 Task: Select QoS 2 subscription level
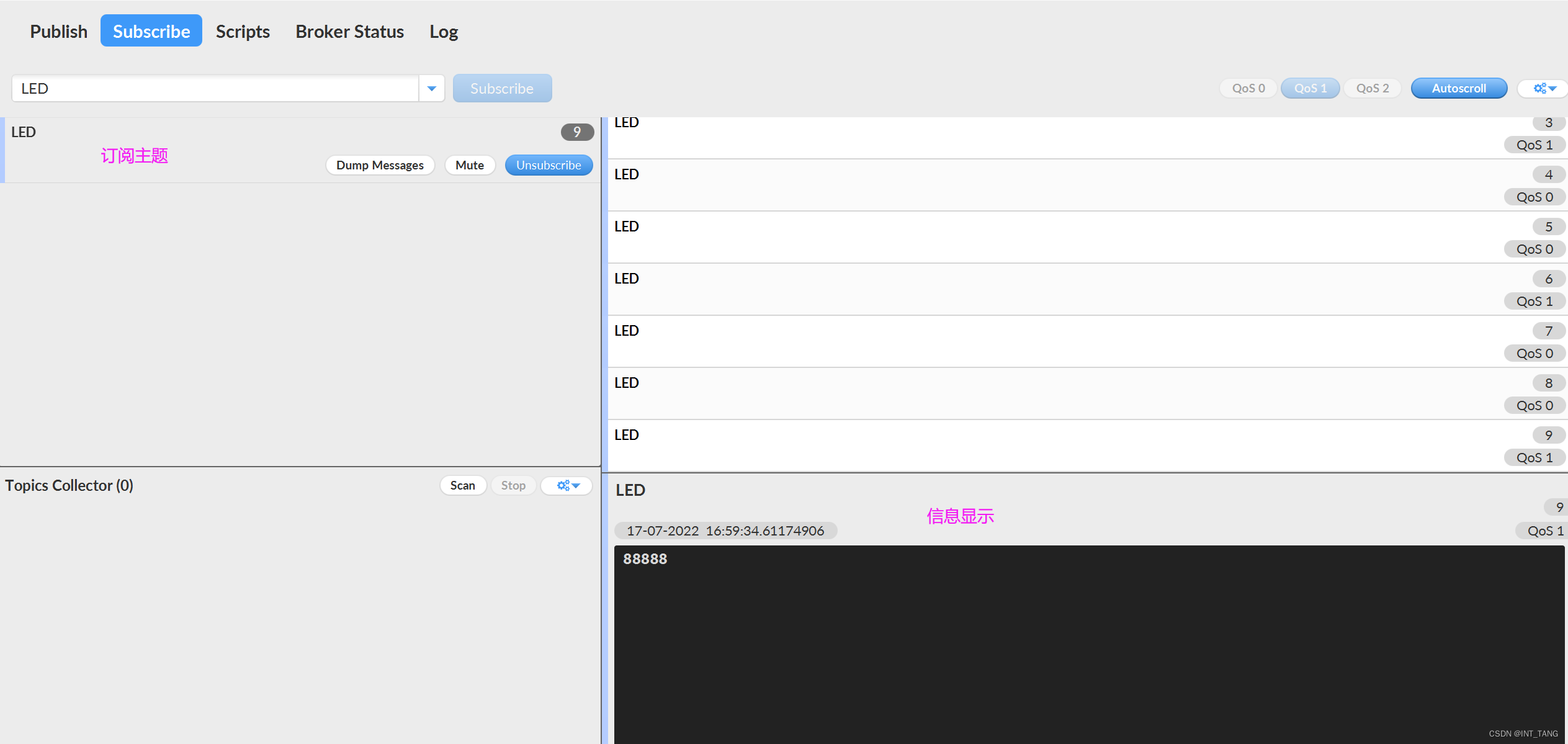[x=1372, y=89]
